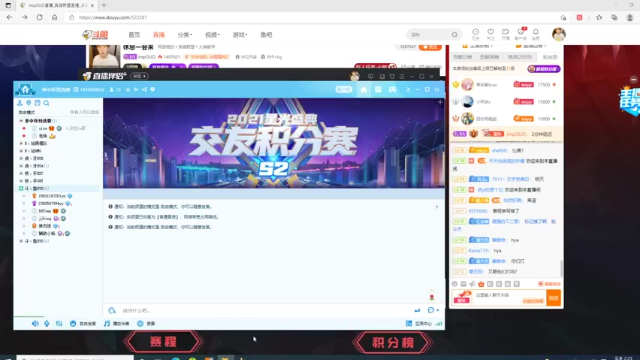Toggle the YY microphone icon

[x=47, y=323]
